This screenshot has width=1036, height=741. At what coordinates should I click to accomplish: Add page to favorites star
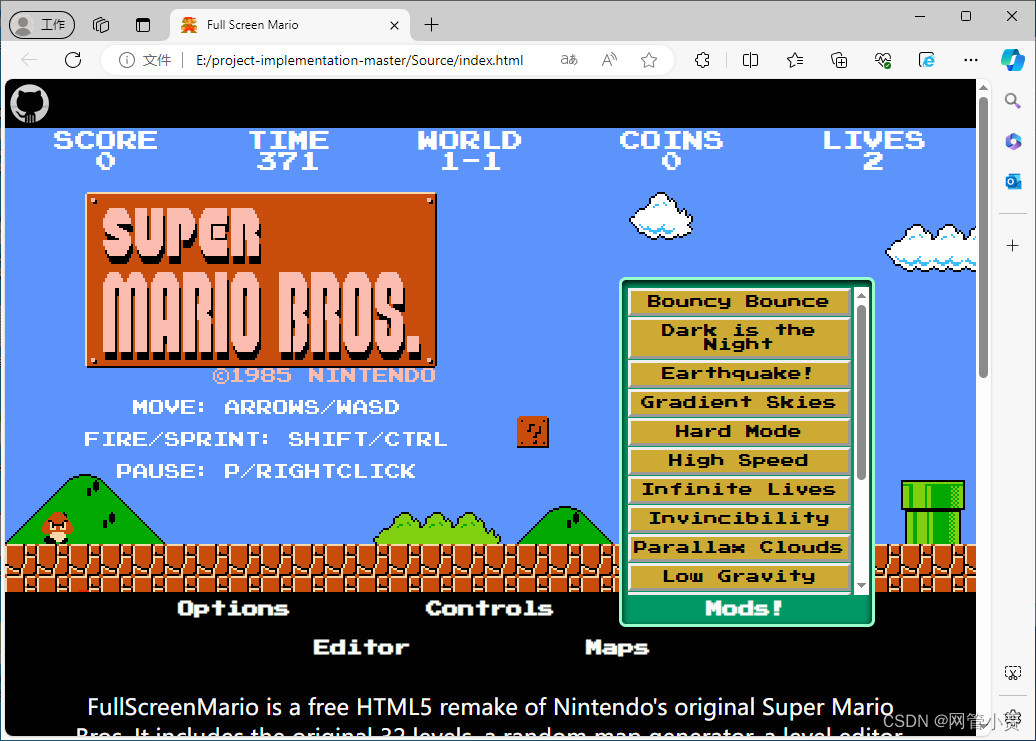coord(649,60)
